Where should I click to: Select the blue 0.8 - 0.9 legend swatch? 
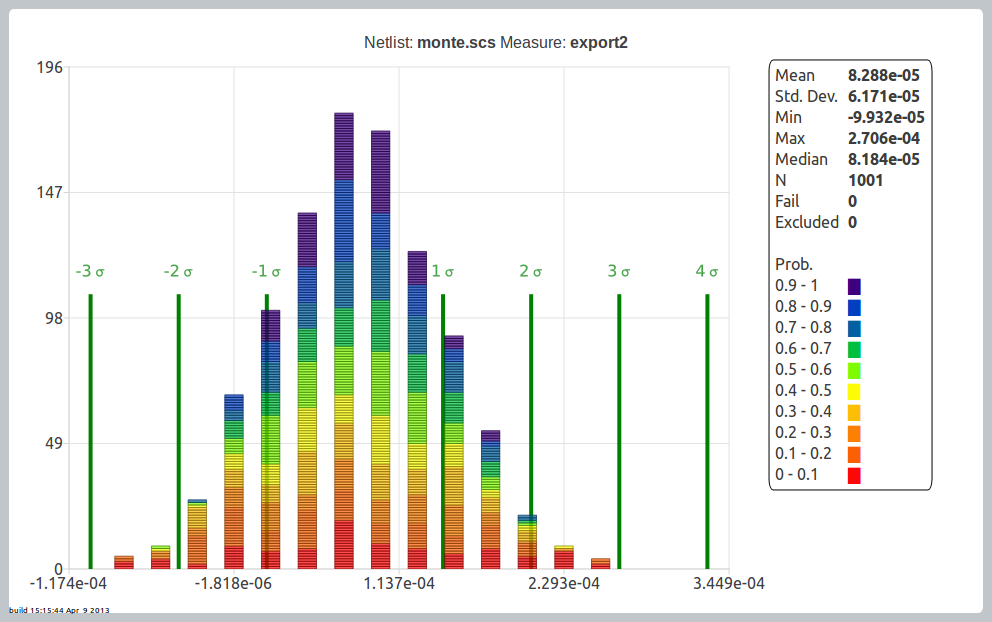[854, 307]
